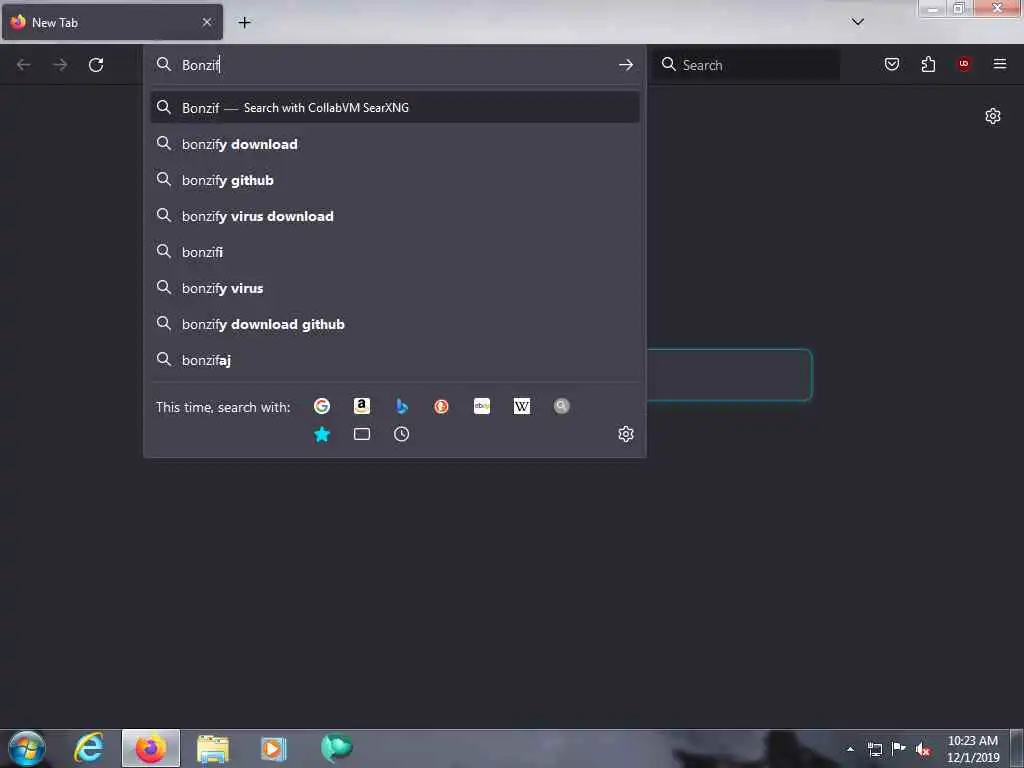
Task: Click the New Tab page search field
Action: [x=729, y=375]
